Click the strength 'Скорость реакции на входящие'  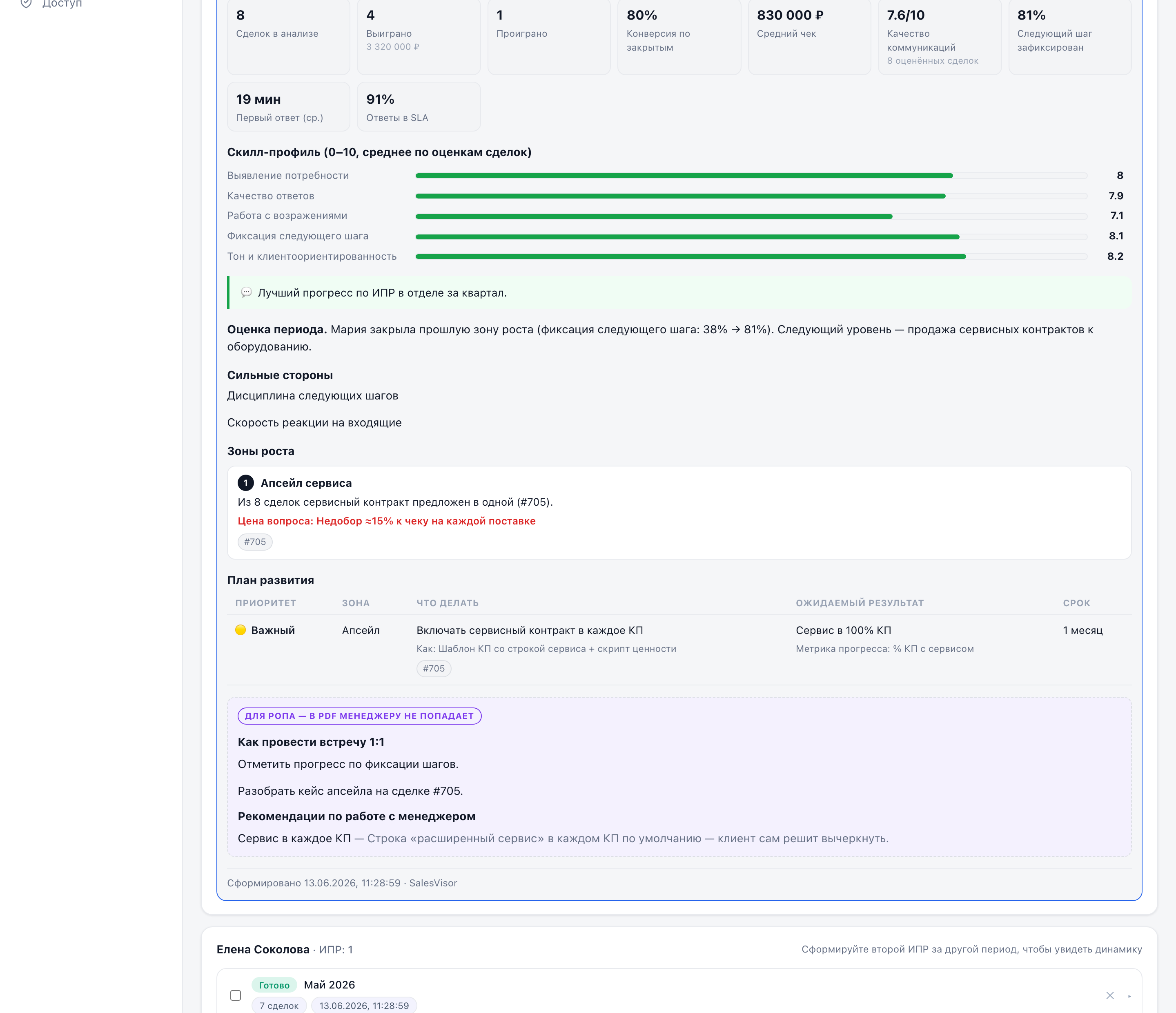[314, 422]
